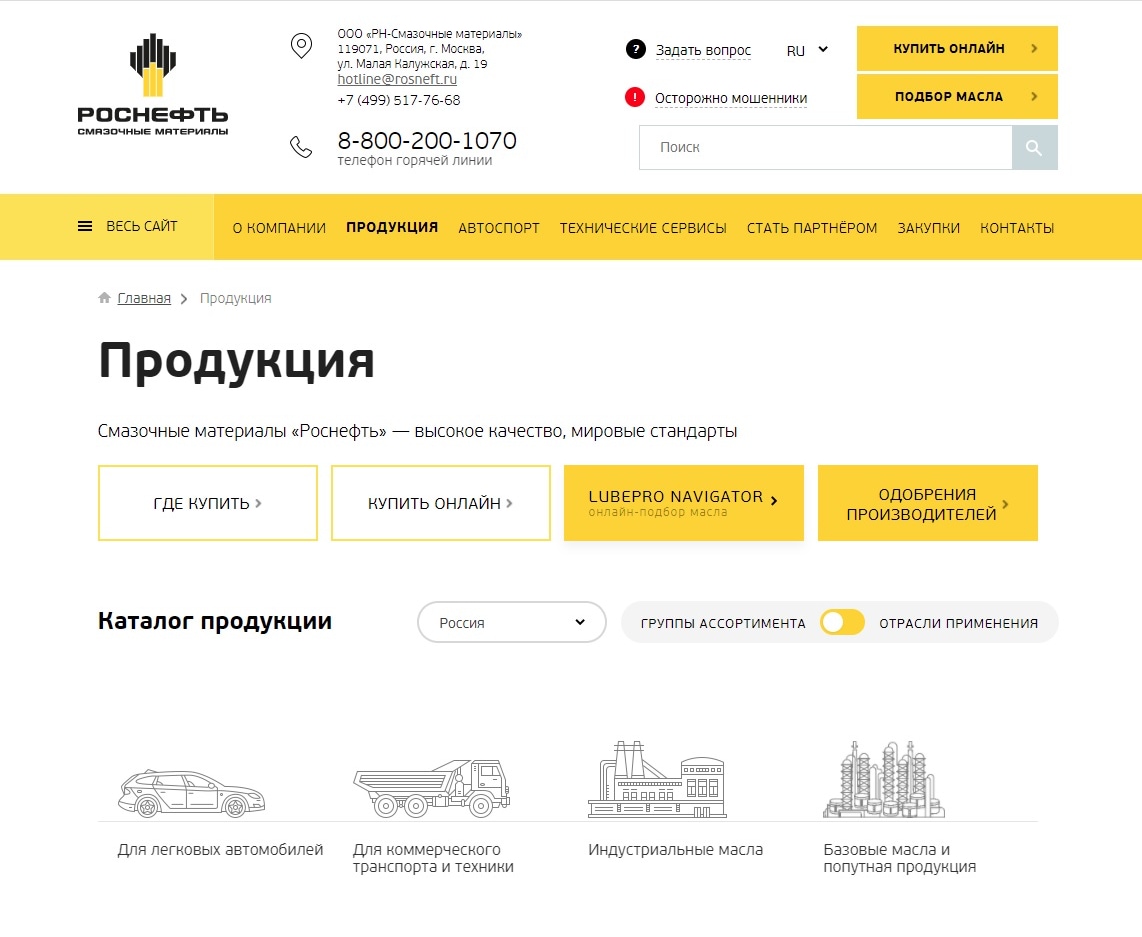Click the Главная breadcrumb link
The height and width of the screenshot is (937, 1142).
(x=144, y=298)
